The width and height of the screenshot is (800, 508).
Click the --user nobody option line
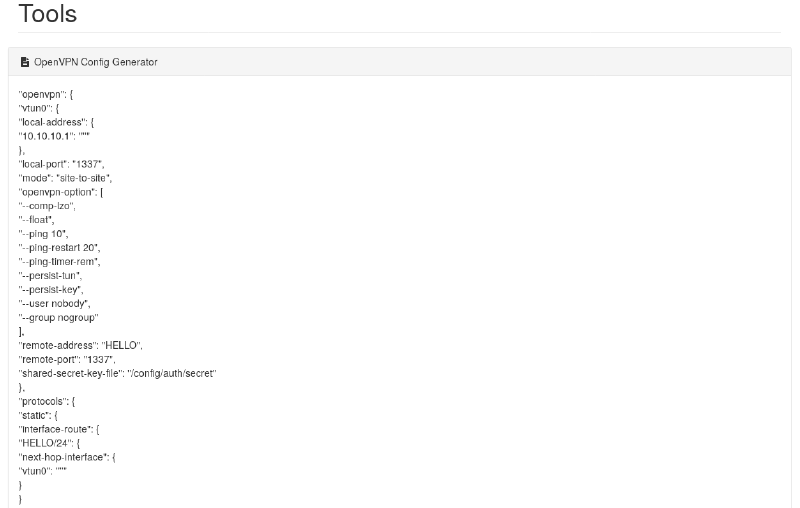[x=55, y=303]
